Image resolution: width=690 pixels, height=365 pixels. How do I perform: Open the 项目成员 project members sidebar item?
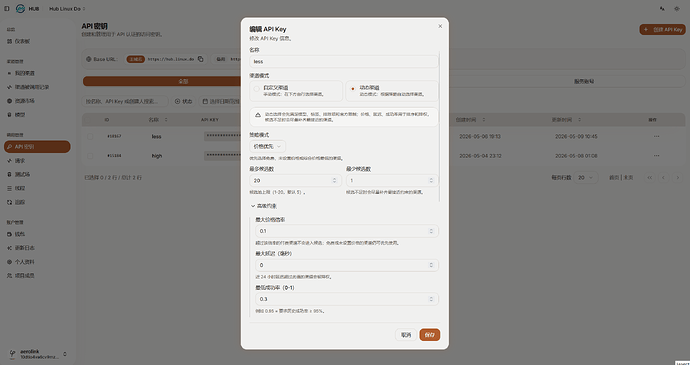click(37, 276)
